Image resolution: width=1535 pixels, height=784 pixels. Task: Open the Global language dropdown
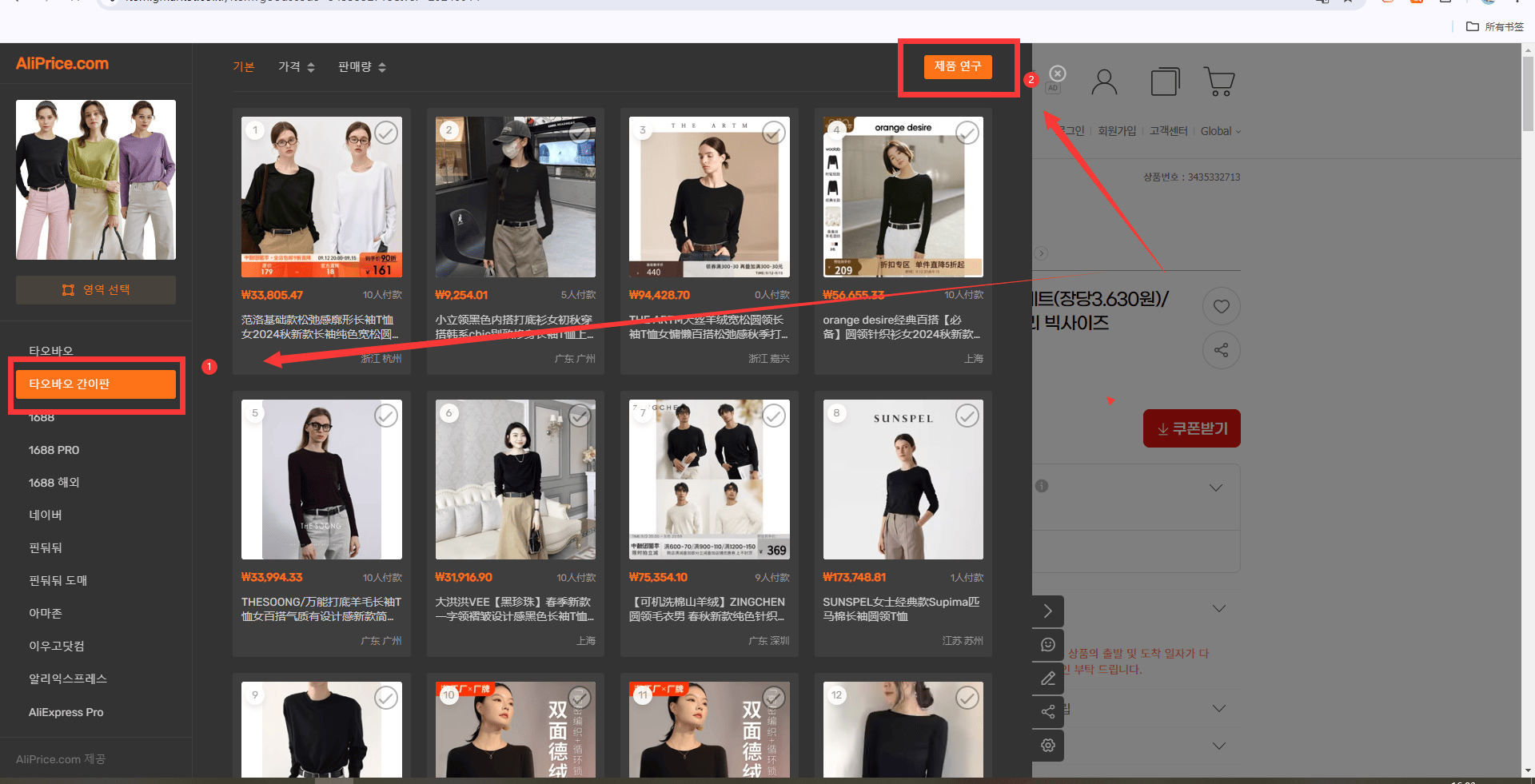point(1221,131)
